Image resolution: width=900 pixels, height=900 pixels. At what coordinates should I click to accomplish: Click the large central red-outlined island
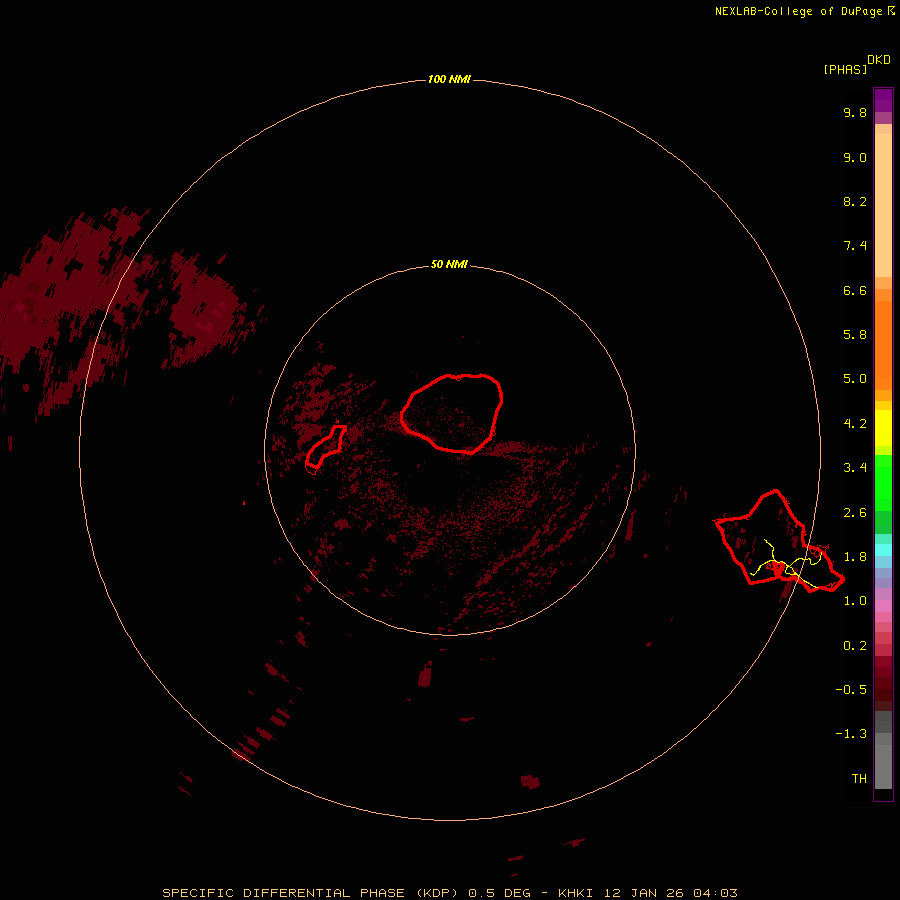[x=452, y=413]
